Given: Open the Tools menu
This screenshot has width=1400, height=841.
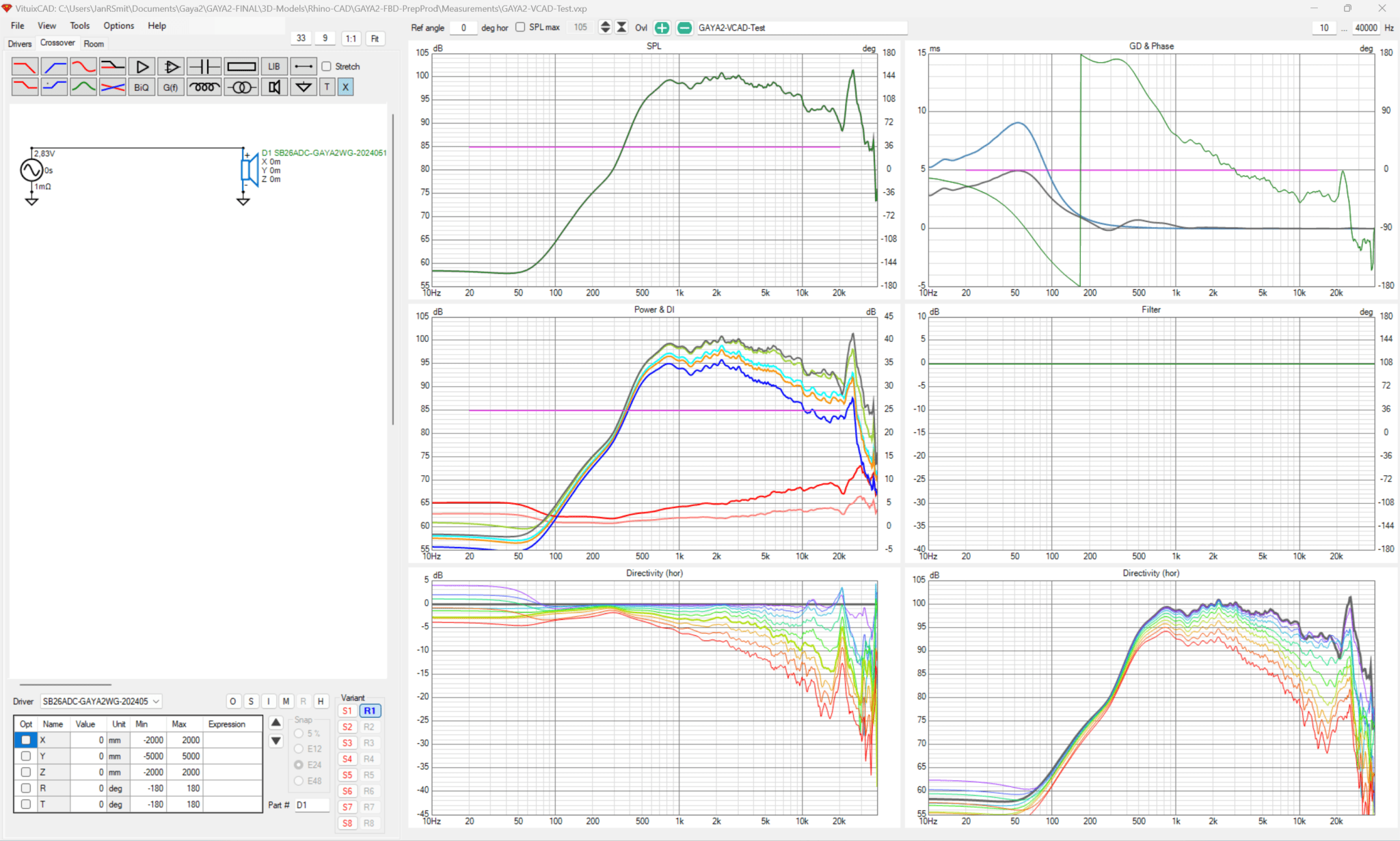Looking at the screenshot, I should click(79, 25).
